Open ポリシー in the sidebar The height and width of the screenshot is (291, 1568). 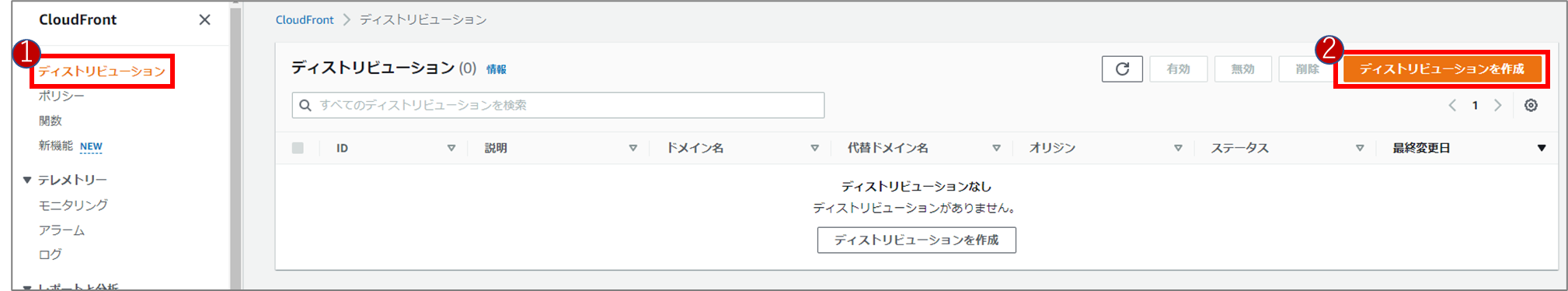[61, 96]
